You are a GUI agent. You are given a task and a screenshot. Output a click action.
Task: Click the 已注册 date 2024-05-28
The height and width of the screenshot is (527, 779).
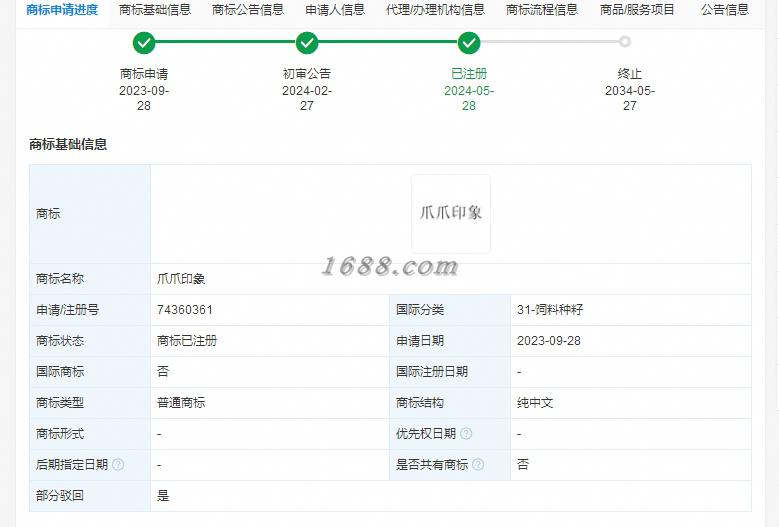[x=469, y=98]
